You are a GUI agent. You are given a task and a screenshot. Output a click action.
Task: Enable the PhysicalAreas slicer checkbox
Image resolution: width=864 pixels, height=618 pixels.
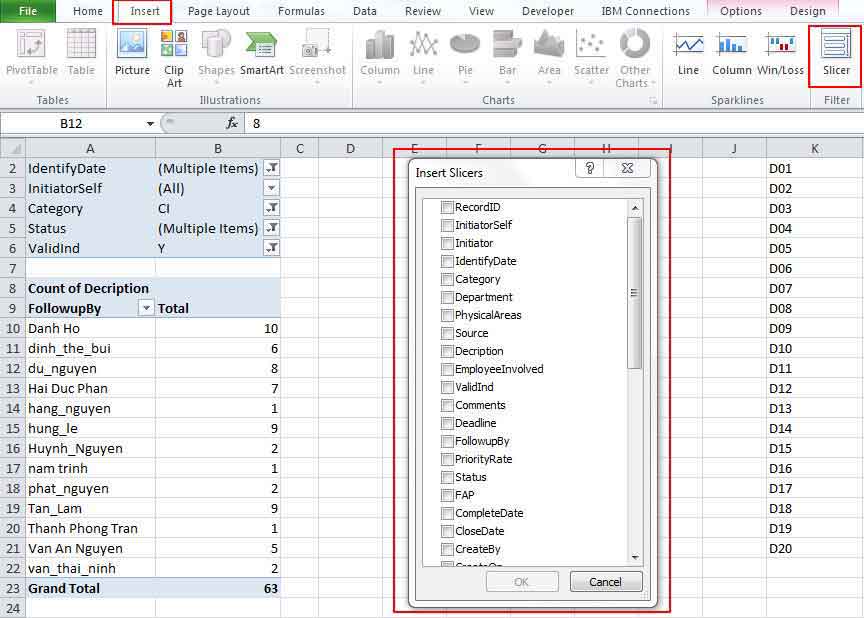pos(447,316)
